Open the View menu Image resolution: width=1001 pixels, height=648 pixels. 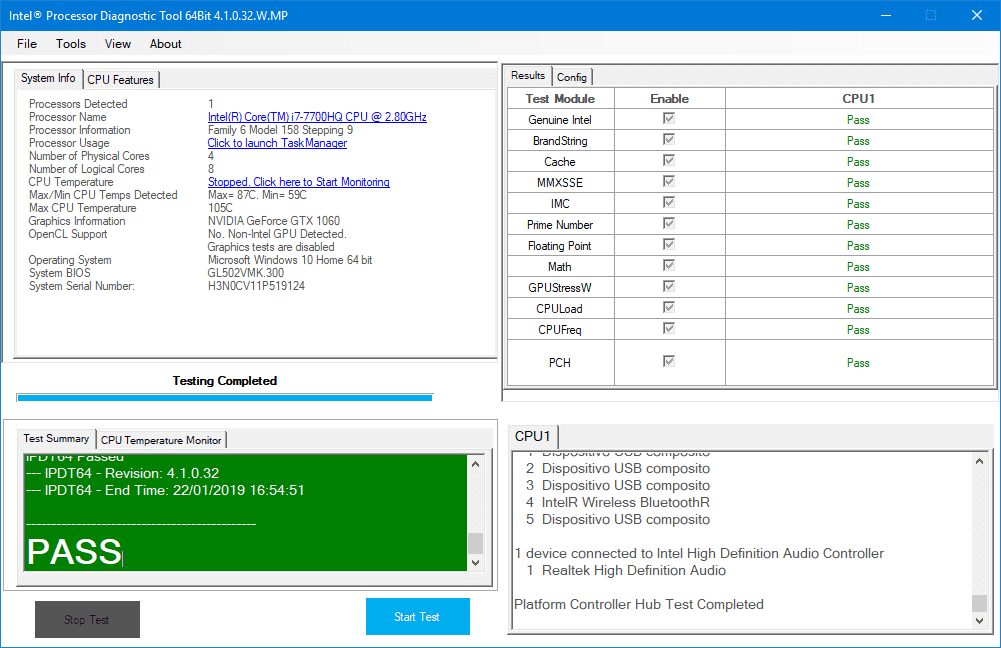point(118,44)
